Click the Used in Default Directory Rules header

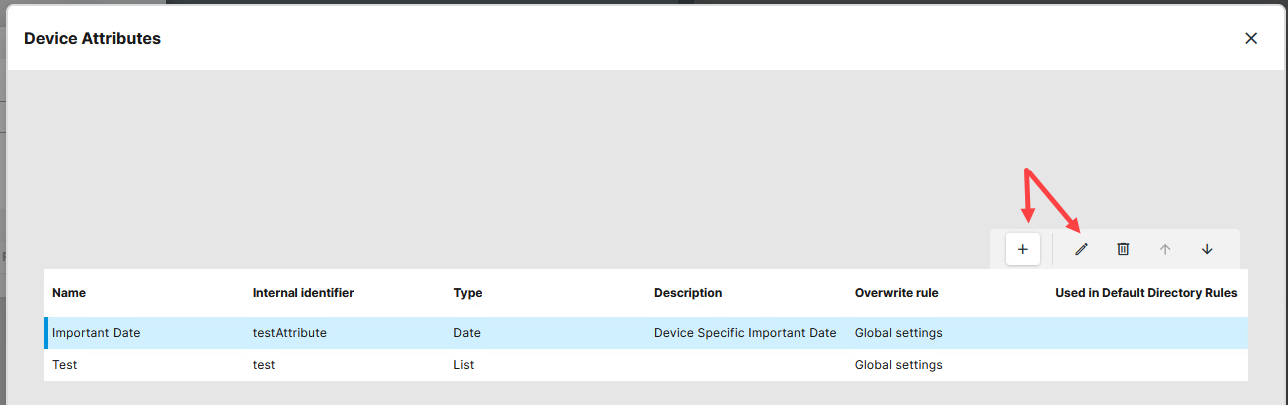pyautogui.click(x=1146, y=293)
